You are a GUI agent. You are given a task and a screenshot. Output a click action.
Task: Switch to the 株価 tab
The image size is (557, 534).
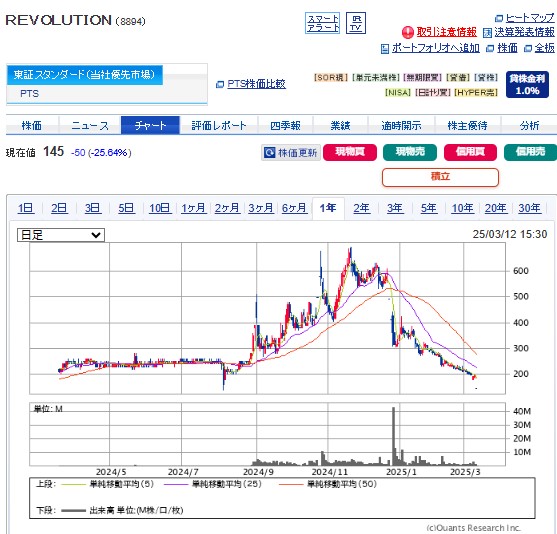(32, 125)
